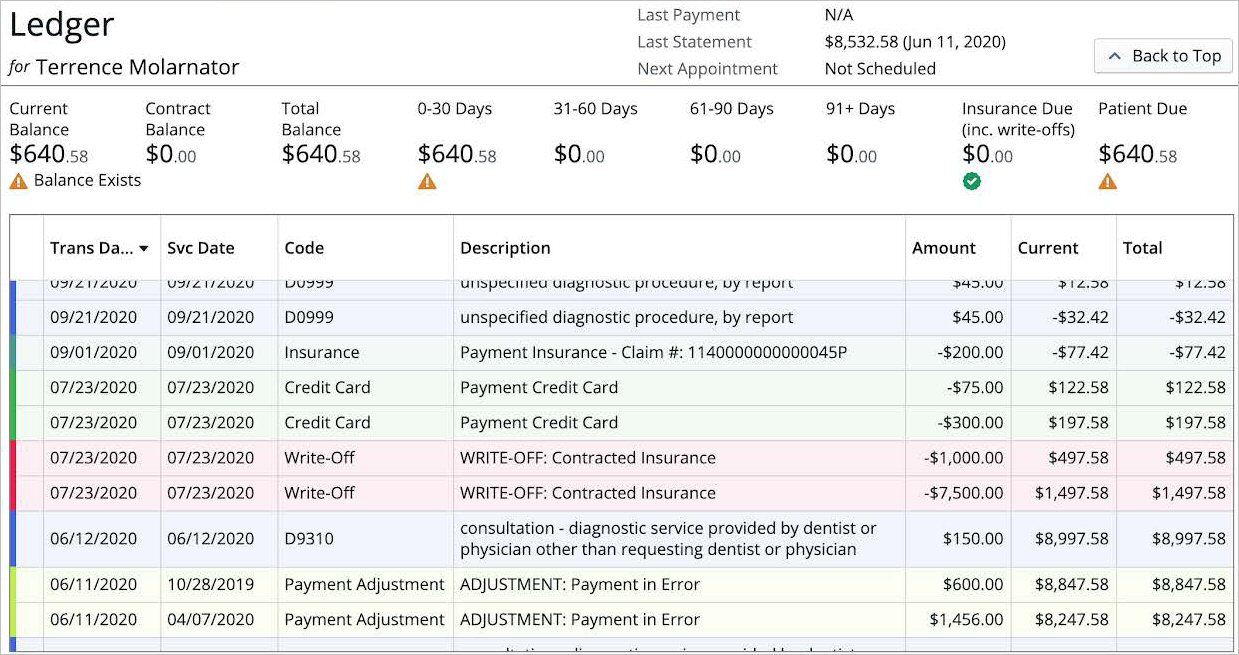
Task: Click the $7,500.00 Write-Off row
Action: coord(600,493)
